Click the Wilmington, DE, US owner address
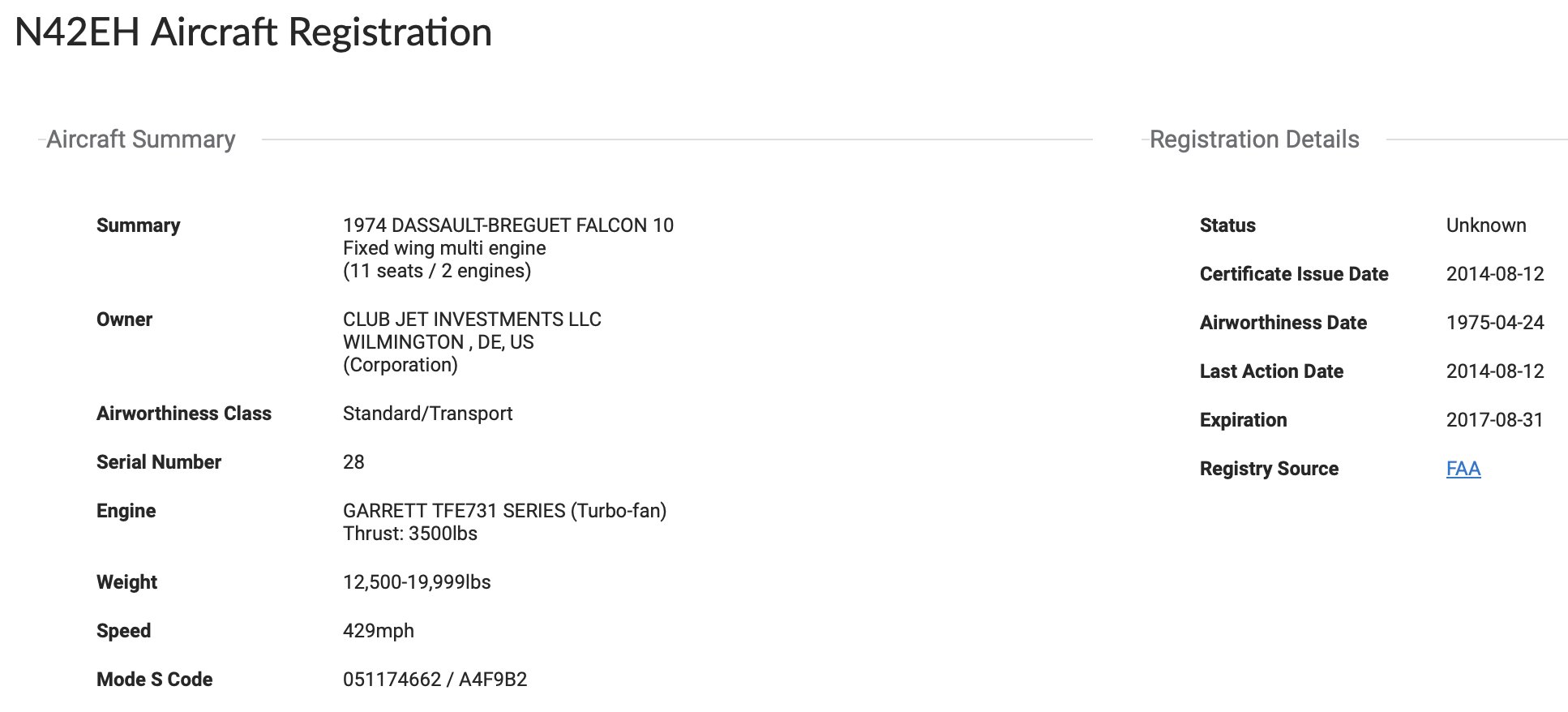The image size is (1568, 712). [438, 342]
